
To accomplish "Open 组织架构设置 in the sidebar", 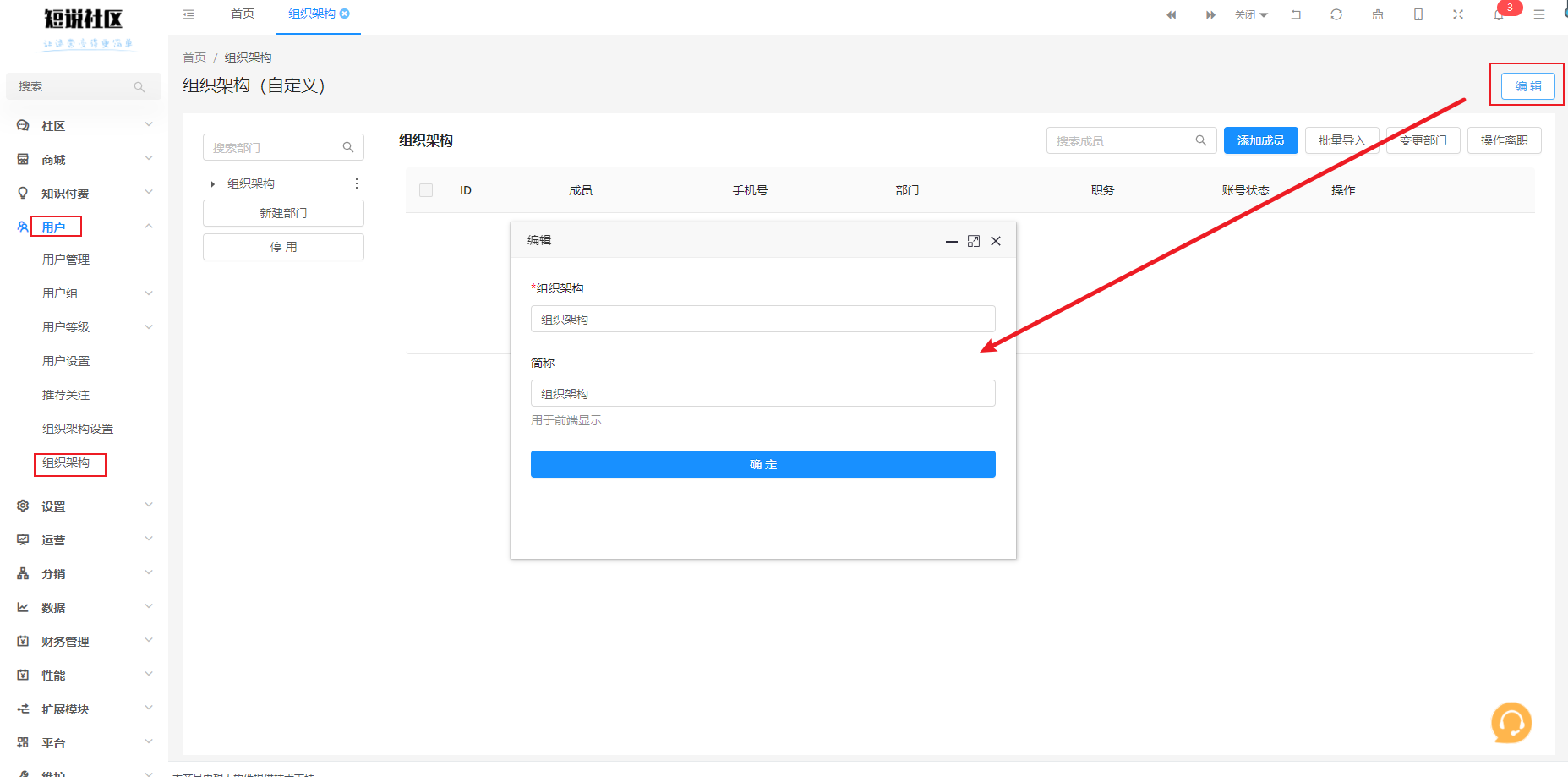I will point(78,429).
